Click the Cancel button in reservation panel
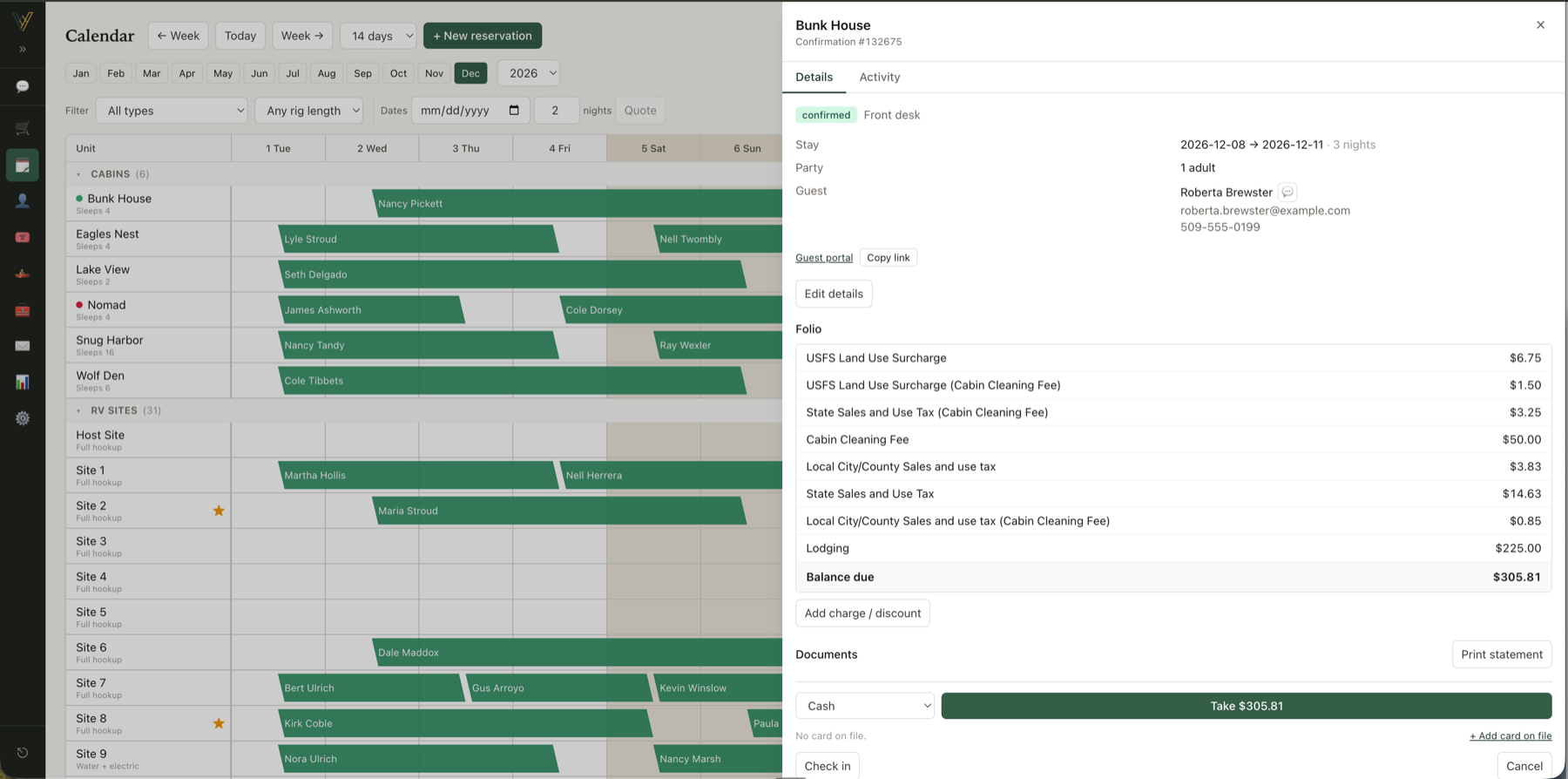 (x=1524, y=766)
